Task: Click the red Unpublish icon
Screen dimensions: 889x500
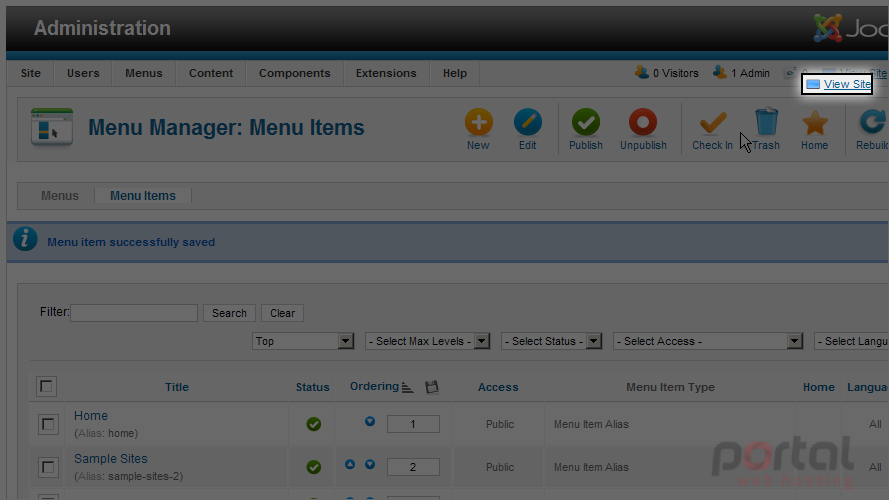Action: (643, 122)
